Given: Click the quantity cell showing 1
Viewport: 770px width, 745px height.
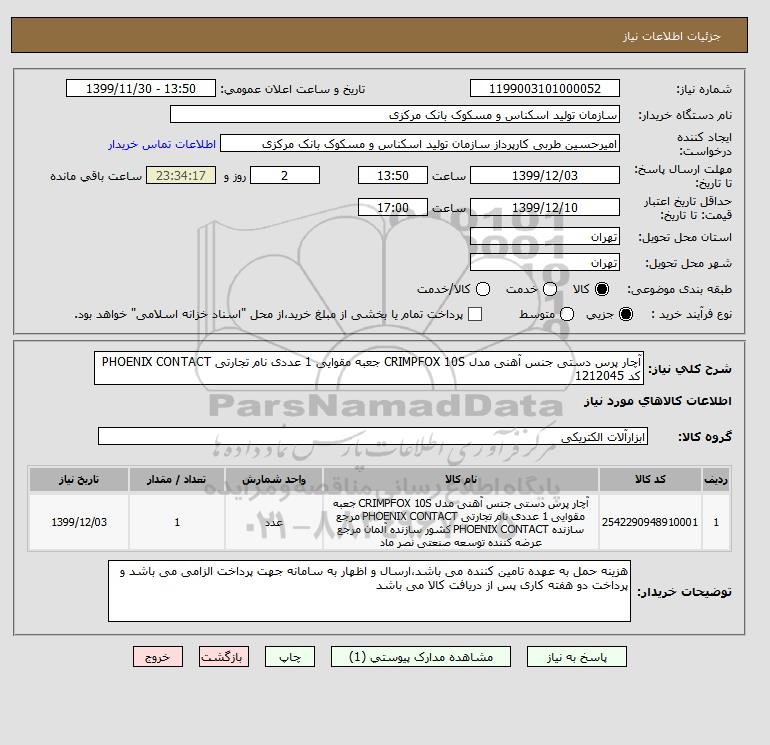Looking at the screenshot, I should click(177, 522).
